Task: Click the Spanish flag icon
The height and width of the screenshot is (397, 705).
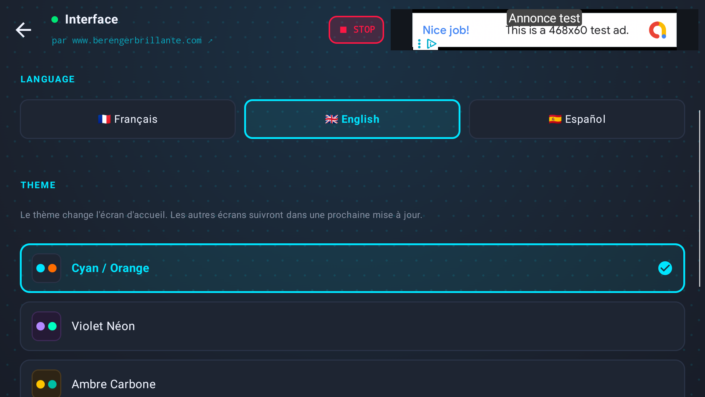Action: coord(555,119)
